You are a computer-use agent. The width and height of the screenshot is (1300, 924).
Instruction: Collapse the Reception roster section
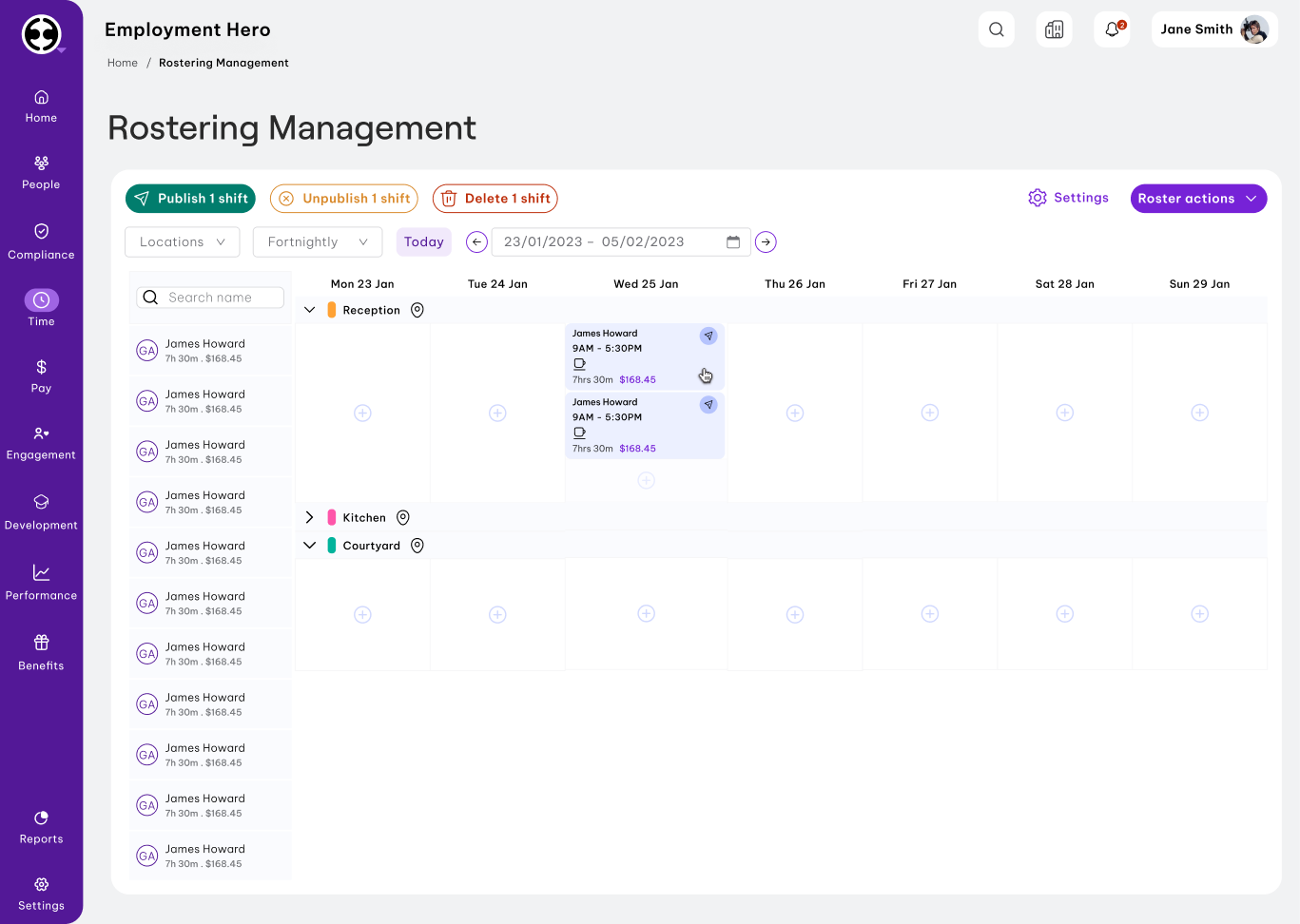coord(309,310)
